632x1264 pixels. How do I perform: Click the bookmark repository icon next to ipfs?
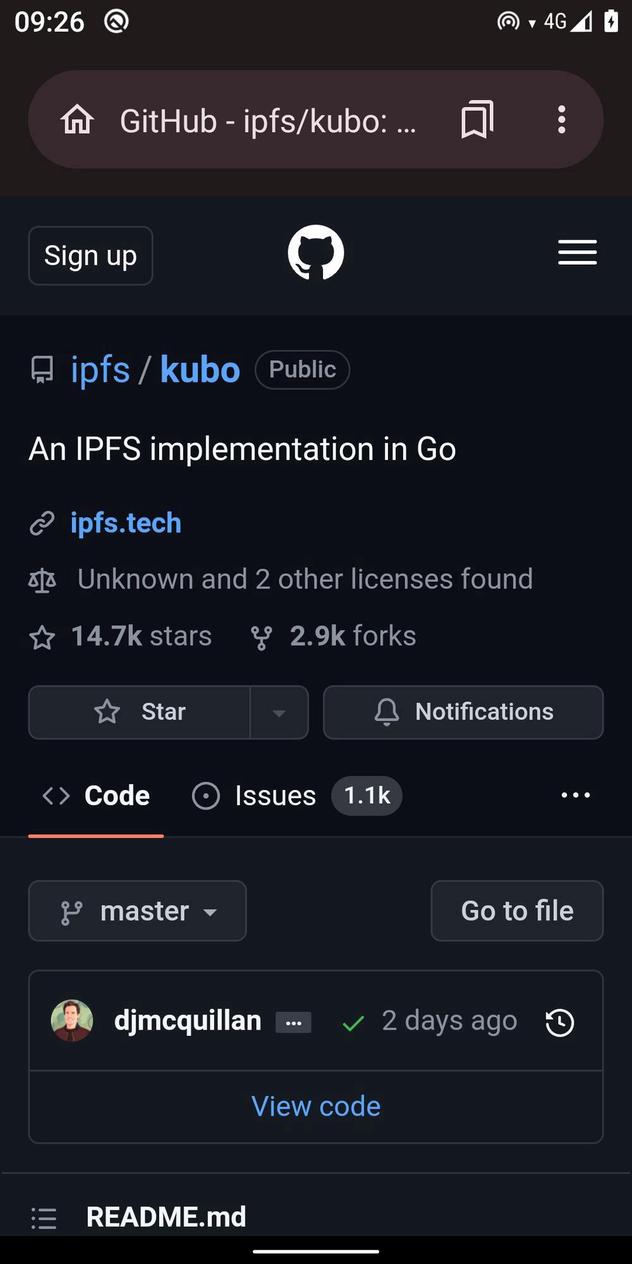click(41, 369)
